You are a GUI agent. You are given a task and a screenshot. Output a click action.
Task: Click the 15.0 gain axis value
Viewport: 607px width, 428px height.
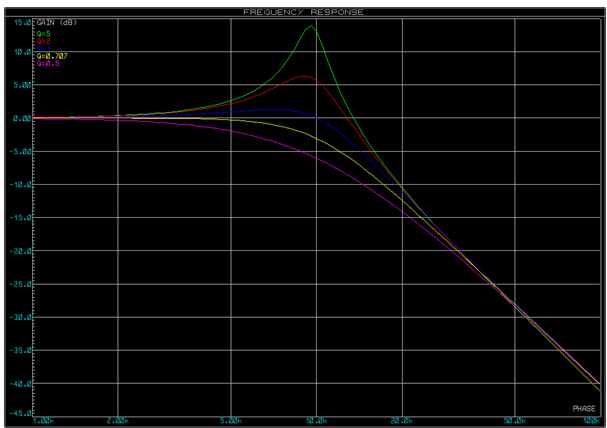pyautogui.click(x=22, y=22)
